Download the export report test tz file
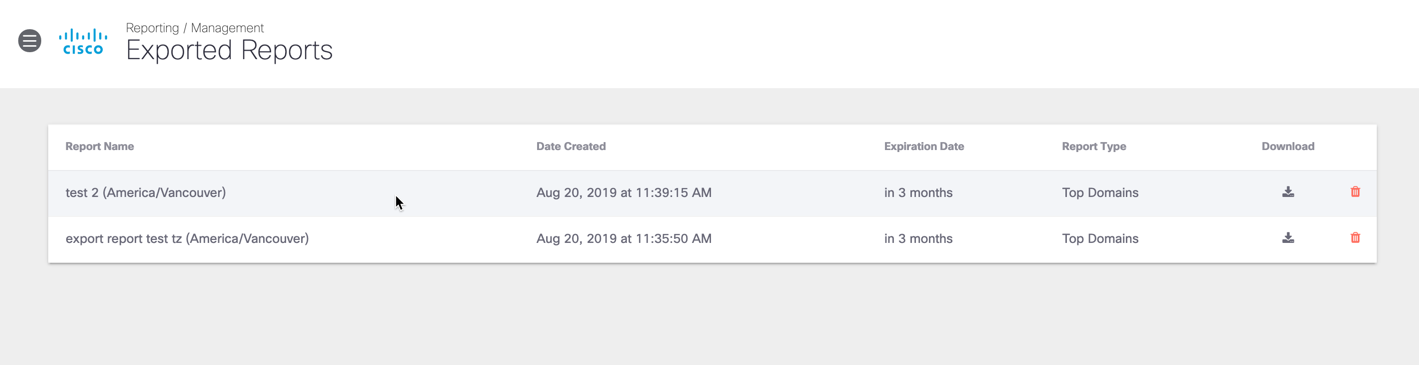This screenshot has width=1419, height=365. point(1288,238)
